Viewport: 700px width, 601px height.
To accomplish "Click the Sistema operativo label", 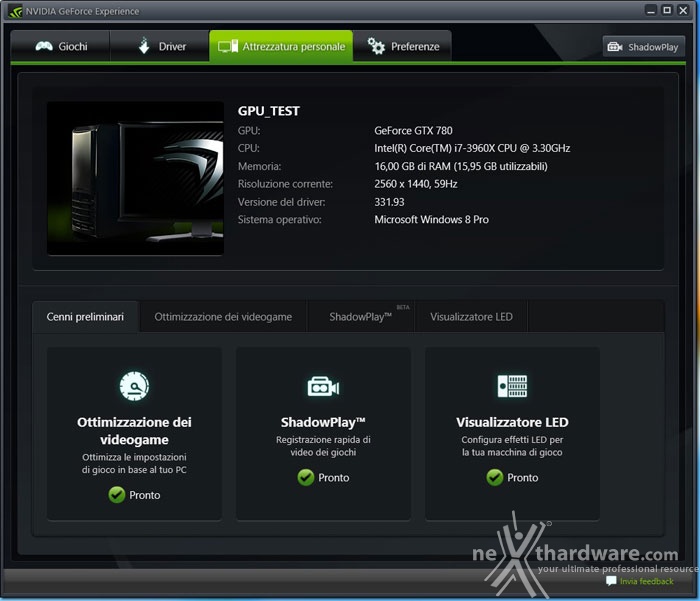I will pyautogui.click(x=279, y=220).
